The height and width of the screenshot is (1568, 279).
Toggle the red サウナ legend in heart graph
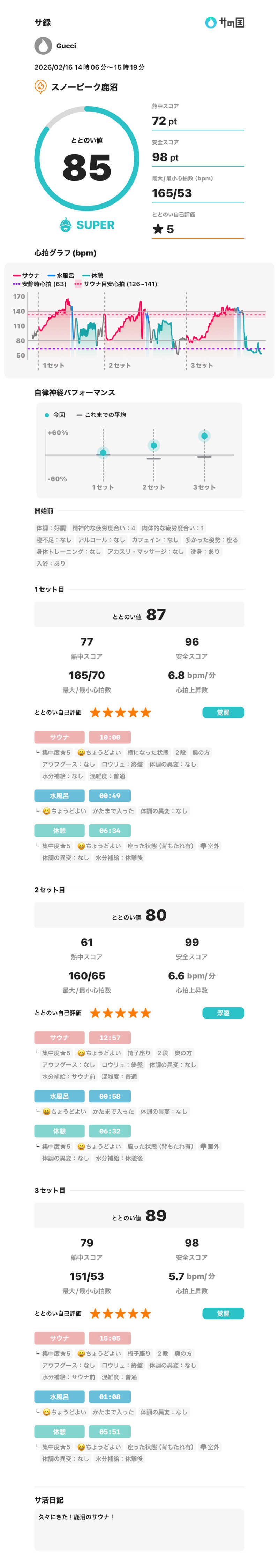point(26,276)
